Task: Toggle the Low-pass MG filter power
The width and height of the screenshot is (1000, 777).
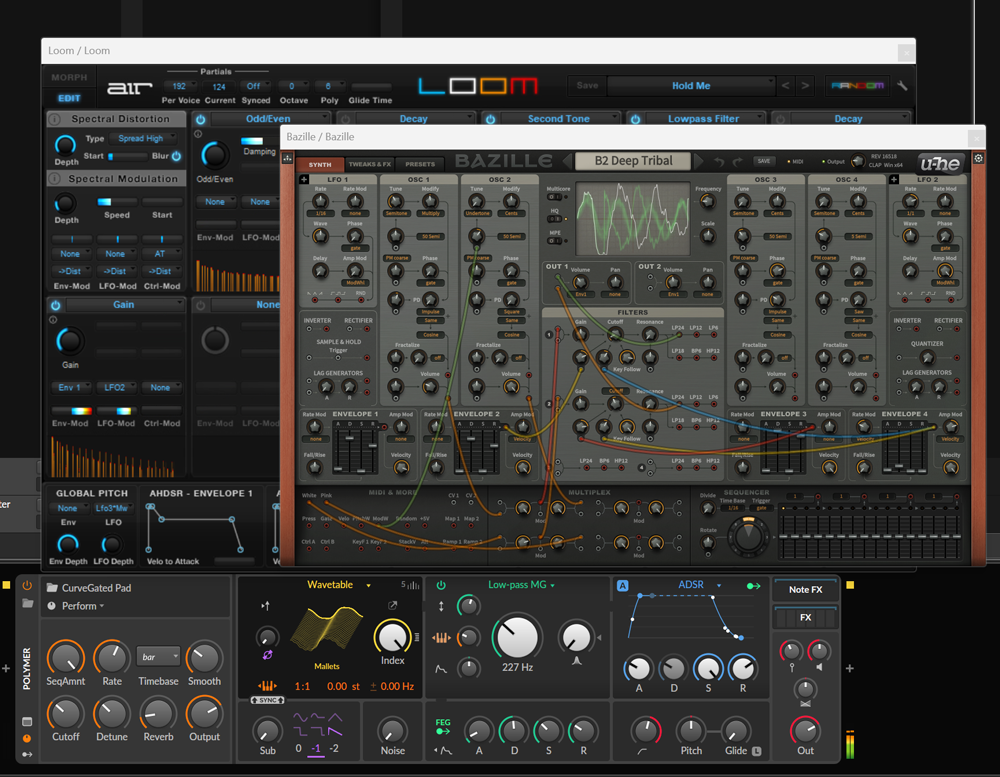Action: [x=441, y=585]
